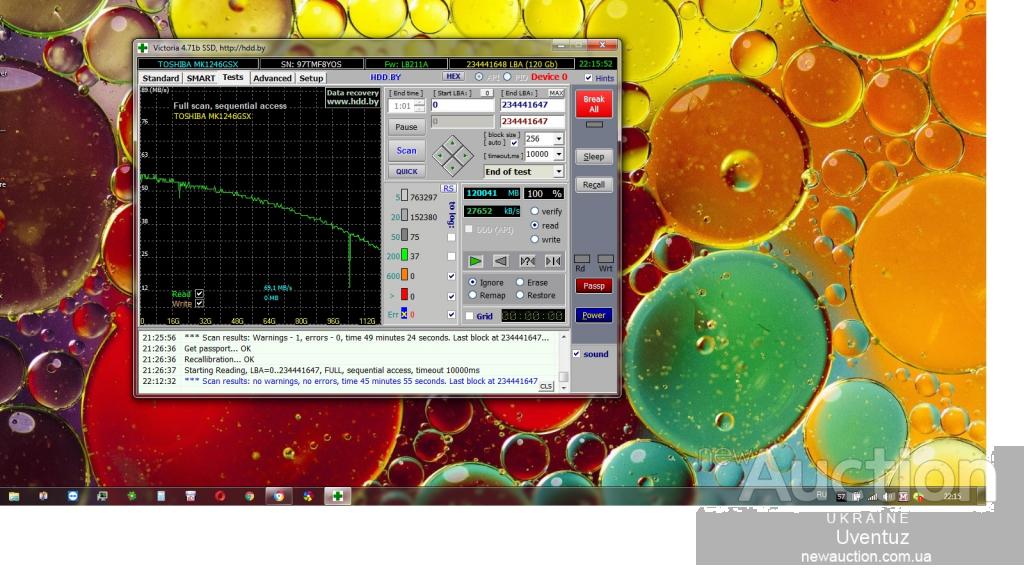
Task: Click the green gear taskbar icon
Action: [131, 496]
